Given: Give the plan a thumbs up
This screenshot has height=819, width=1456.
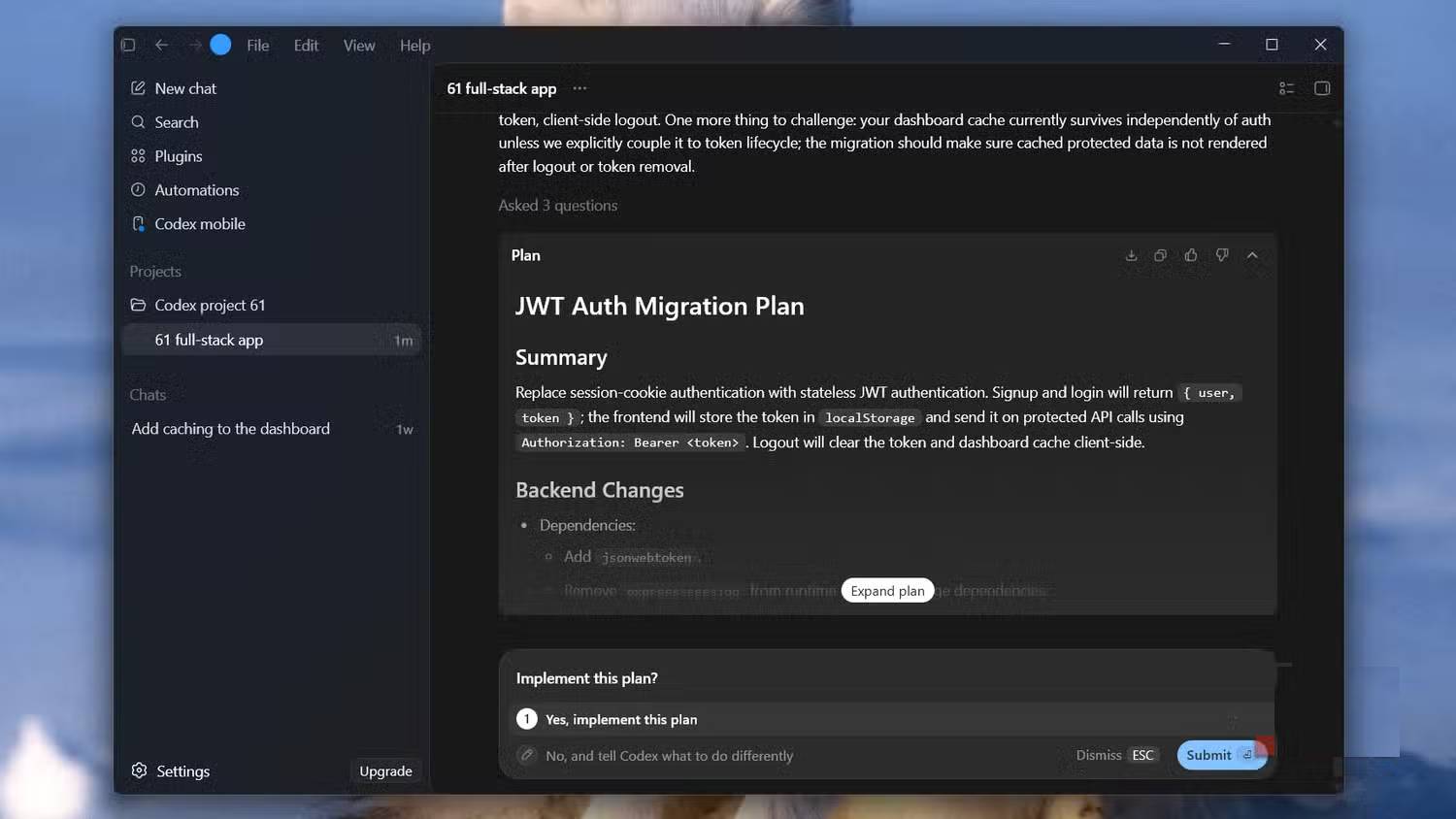Looking at the screenshot, I should [x=1191, y=255].
